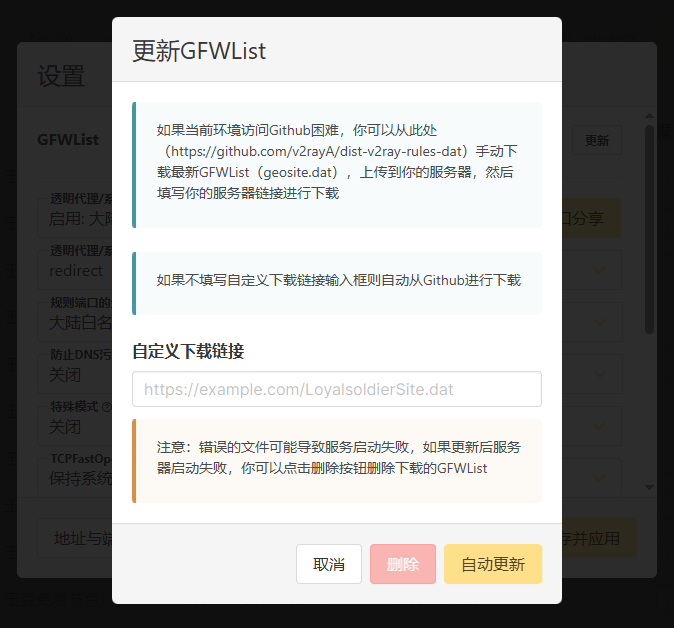Screen dimensions: 674x628
Task: Click the orange warning notice about GFWList
Action: 337,457
